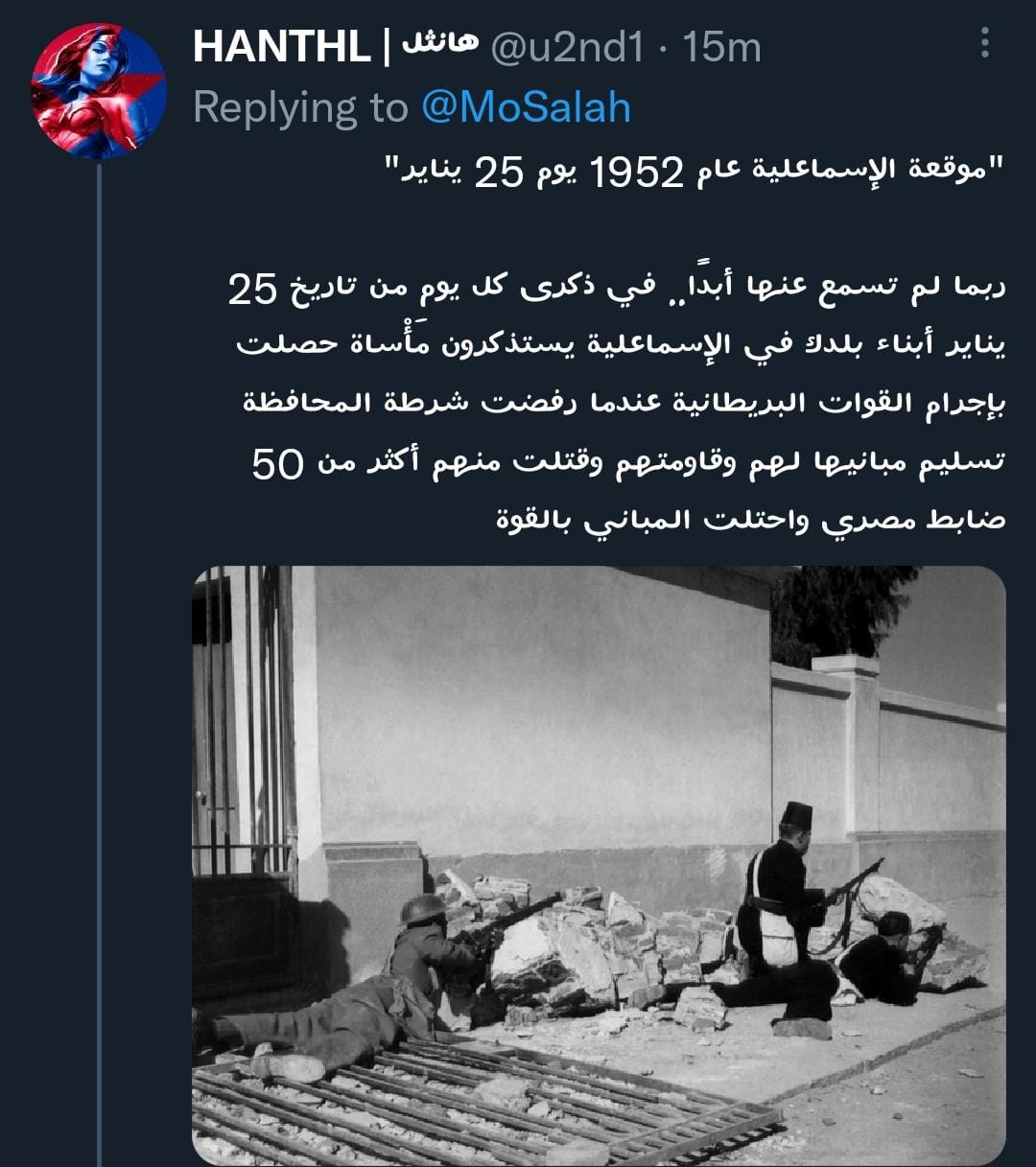Image resolution: width=1036 pixels, height=1167 pixels.
Task: Open the @MoSalah mention link
Action: (x=526, y=107)
